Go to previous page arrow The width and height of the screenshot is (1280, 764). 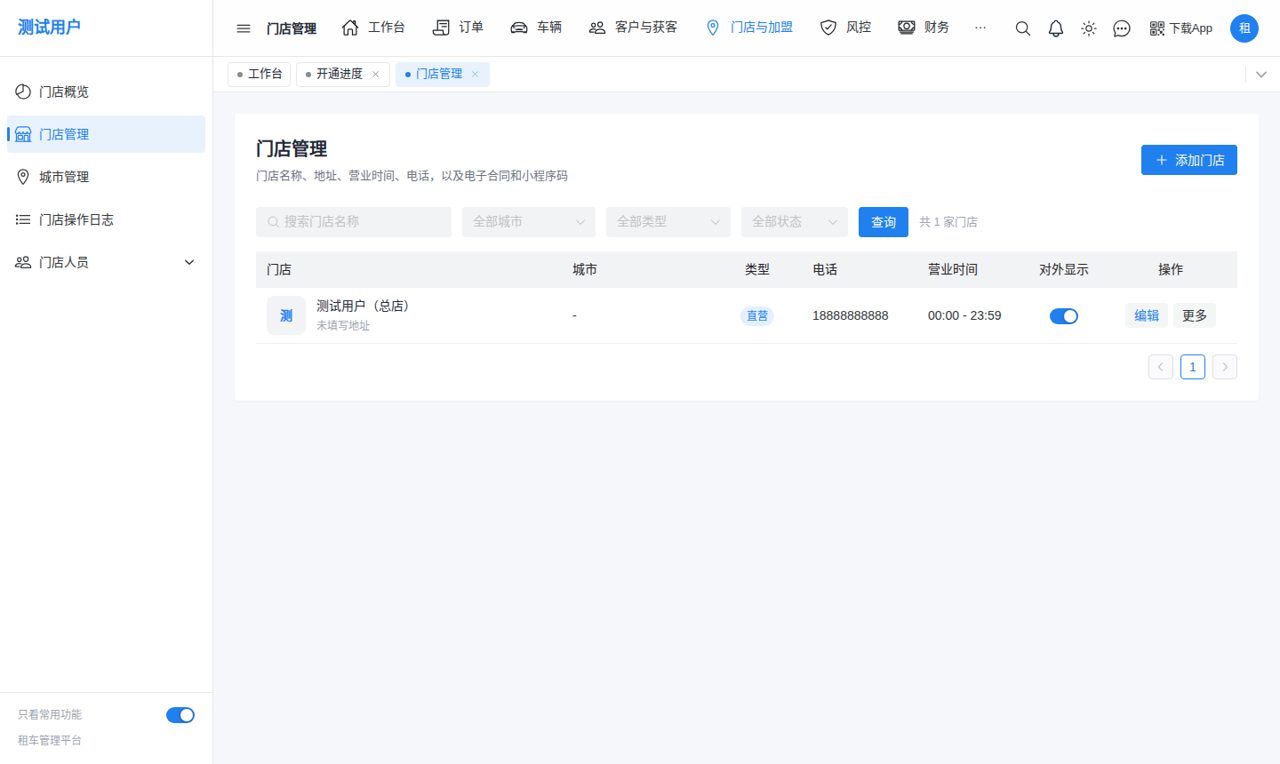coord(1160,367)
